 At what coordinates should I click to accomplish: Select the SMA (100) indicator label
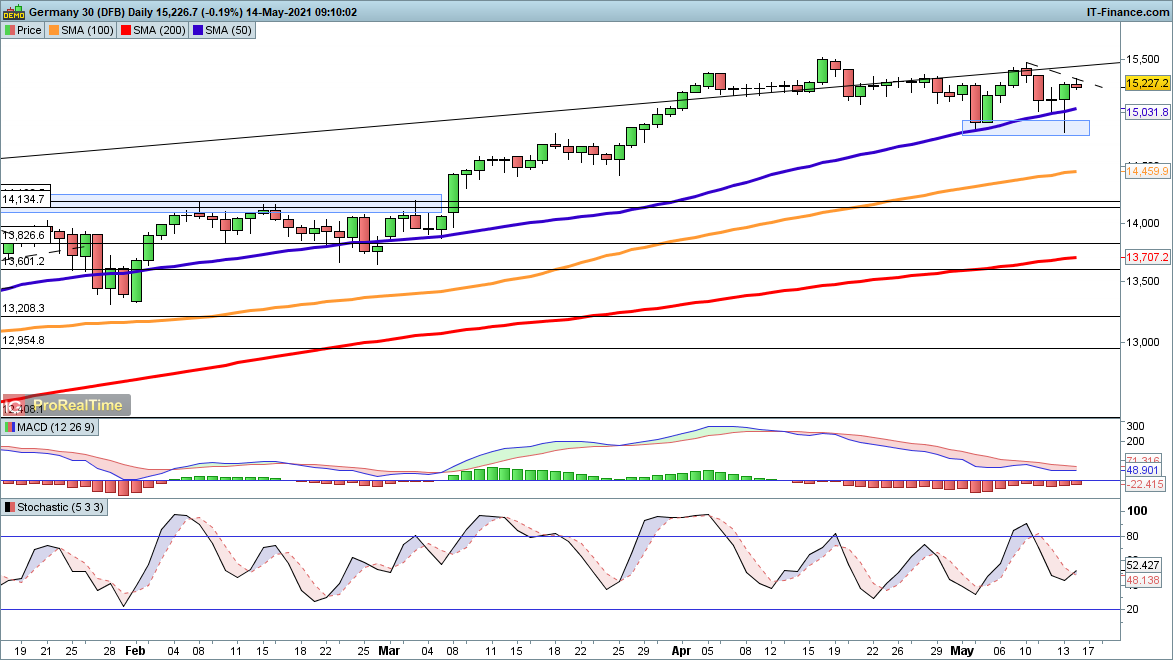tap(88, 30)
